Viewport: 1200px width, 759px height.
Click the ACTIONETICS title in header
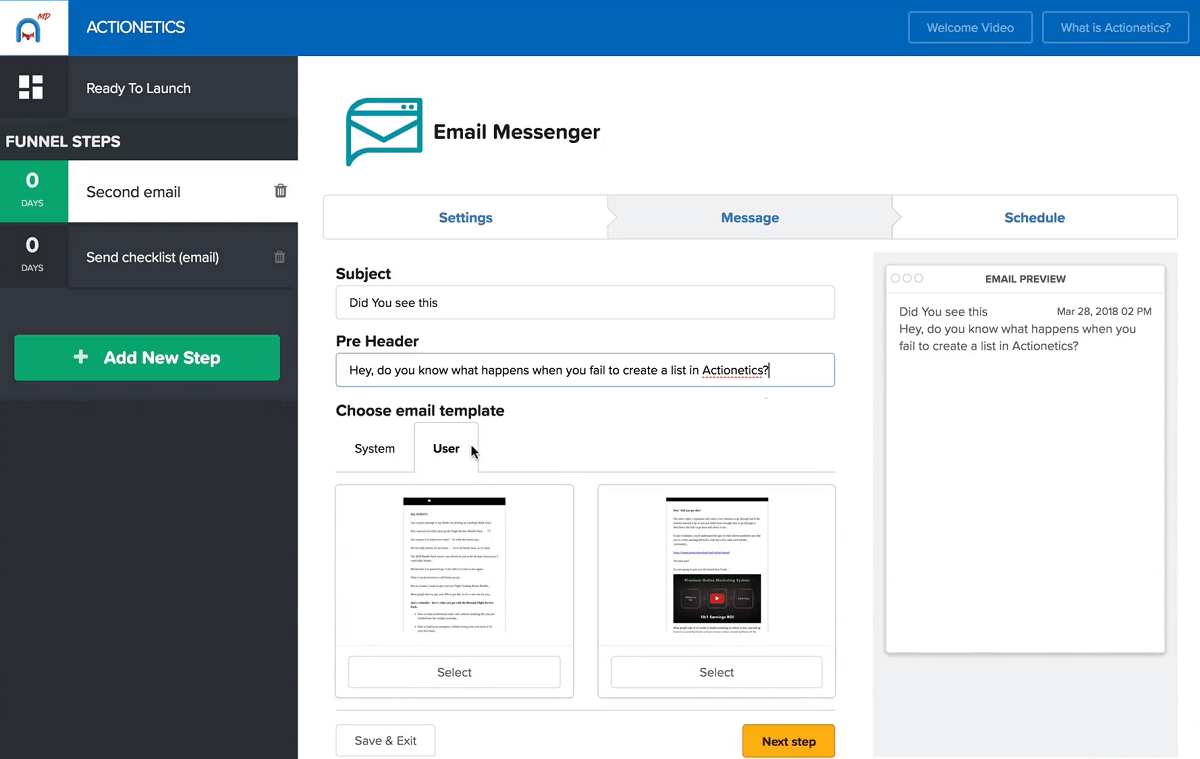click(136, 28)
